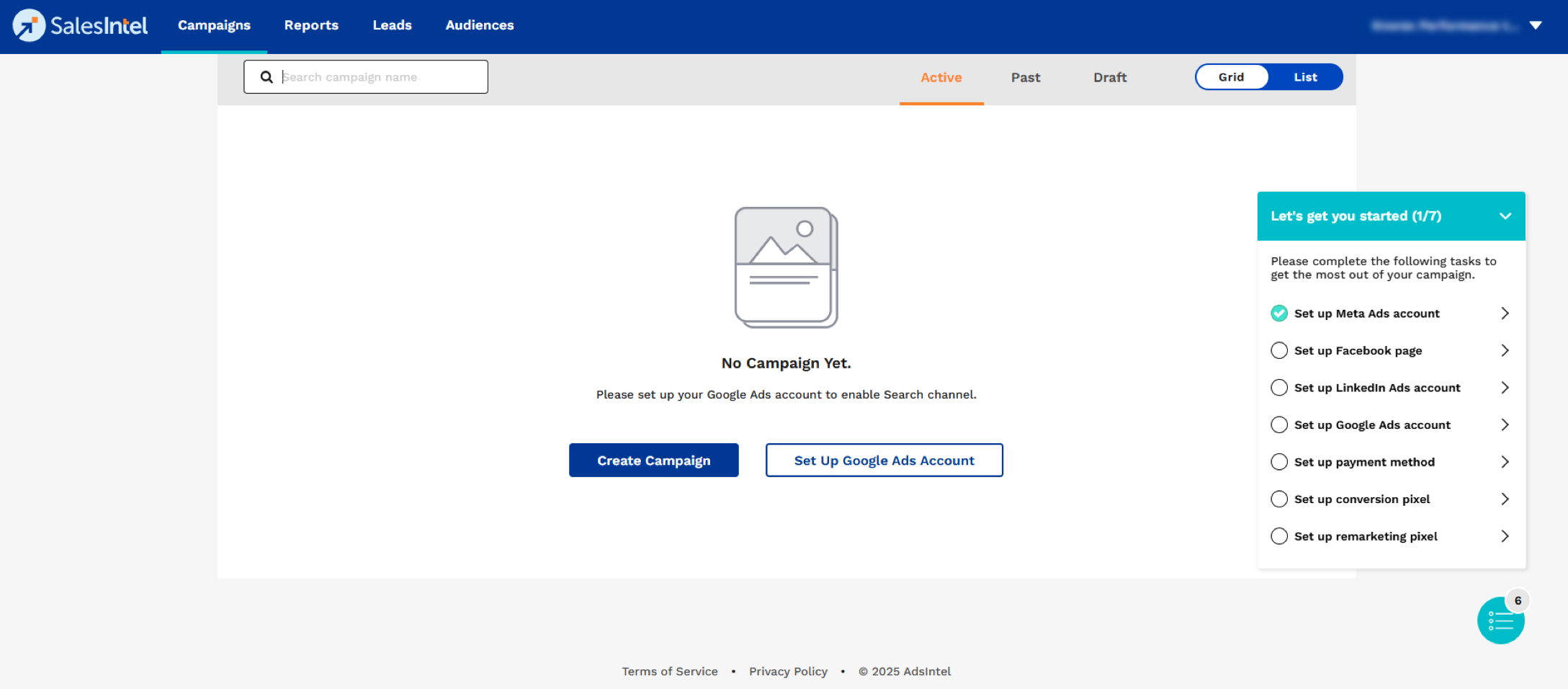The image size is (1568, 689).
Task: Open Set up payment method arrow
Action: pyautogui.click(x=1505, y=462)
